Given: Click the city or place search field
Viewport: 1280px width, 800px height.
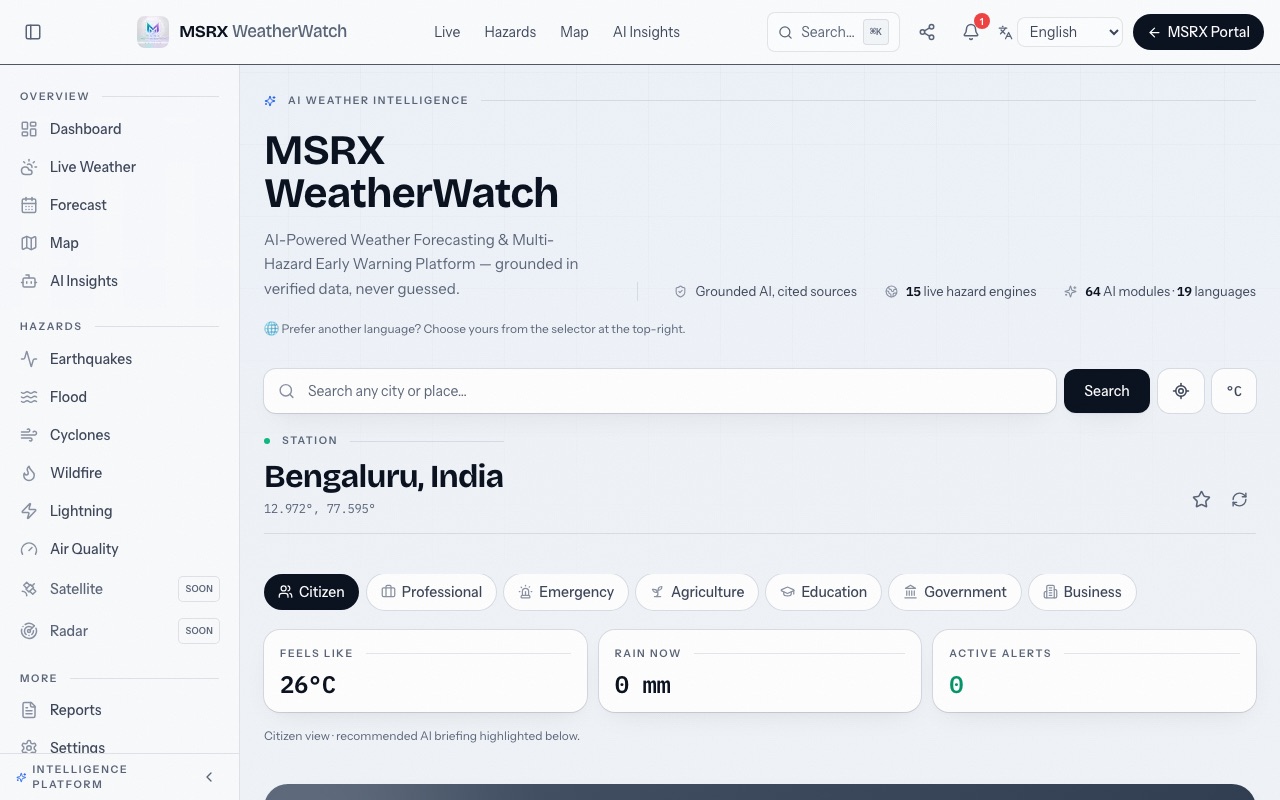Looking at the screenshot, I should pyautogui.click(x=660, y=391).
